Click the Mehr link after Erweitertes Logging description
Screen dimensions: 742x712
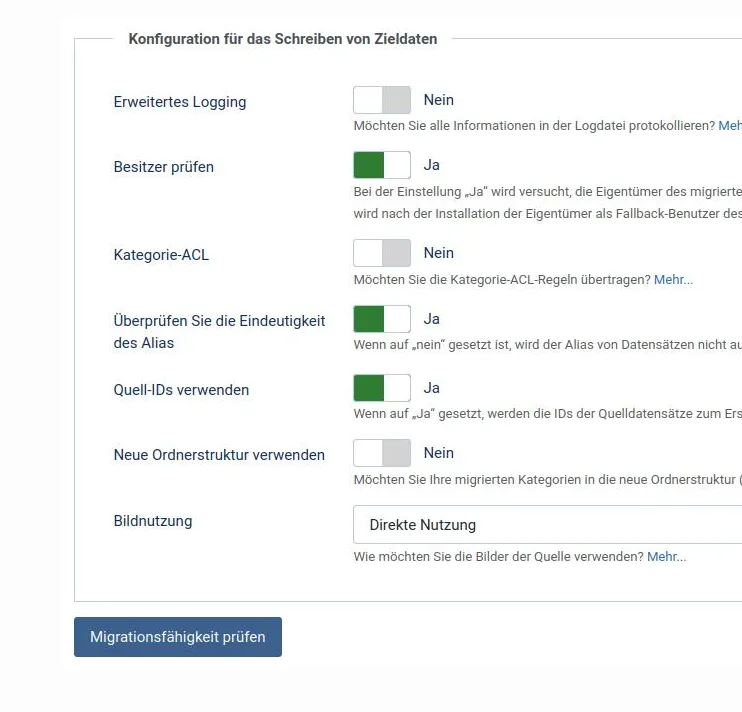click(730, 126)
